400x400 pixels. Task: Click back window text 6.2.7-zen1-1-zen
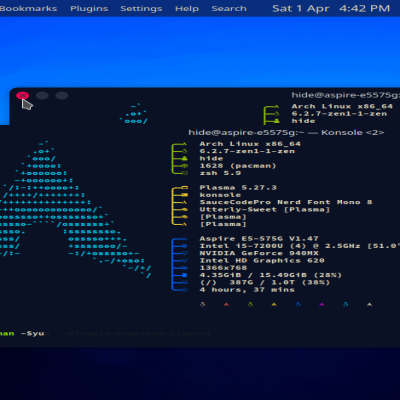coord(339,114)
